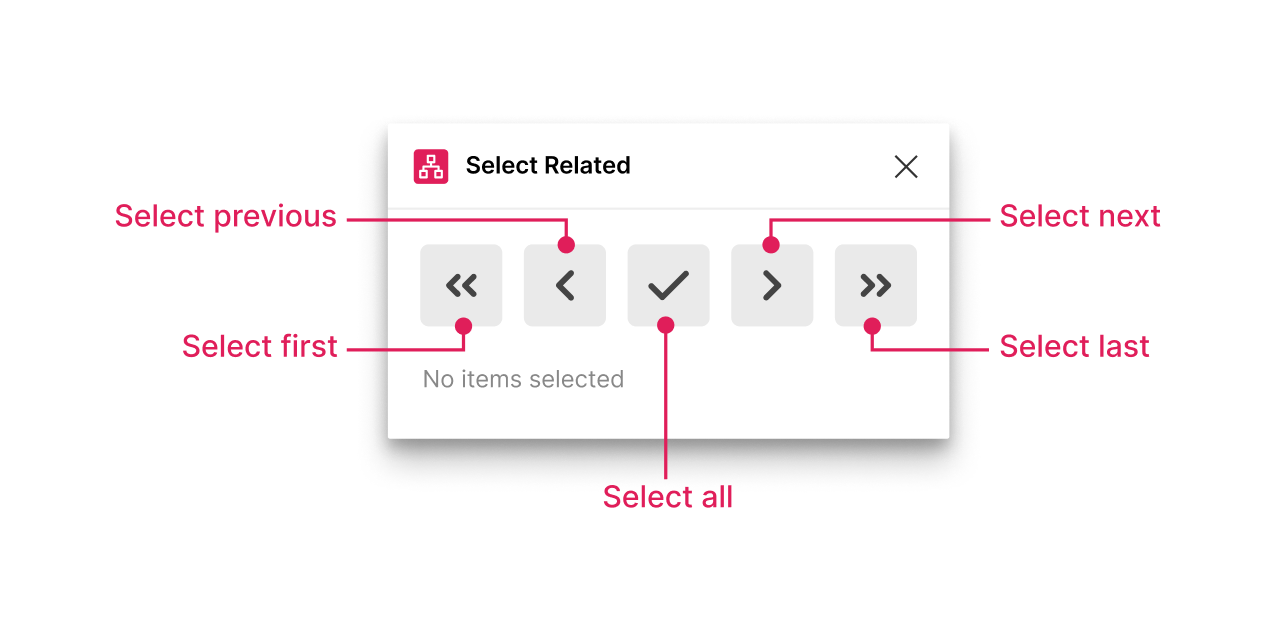The height and width of the screenshot is (640, 1280).
Task: Click the Select all annotation label
Action: click(667, 496)
